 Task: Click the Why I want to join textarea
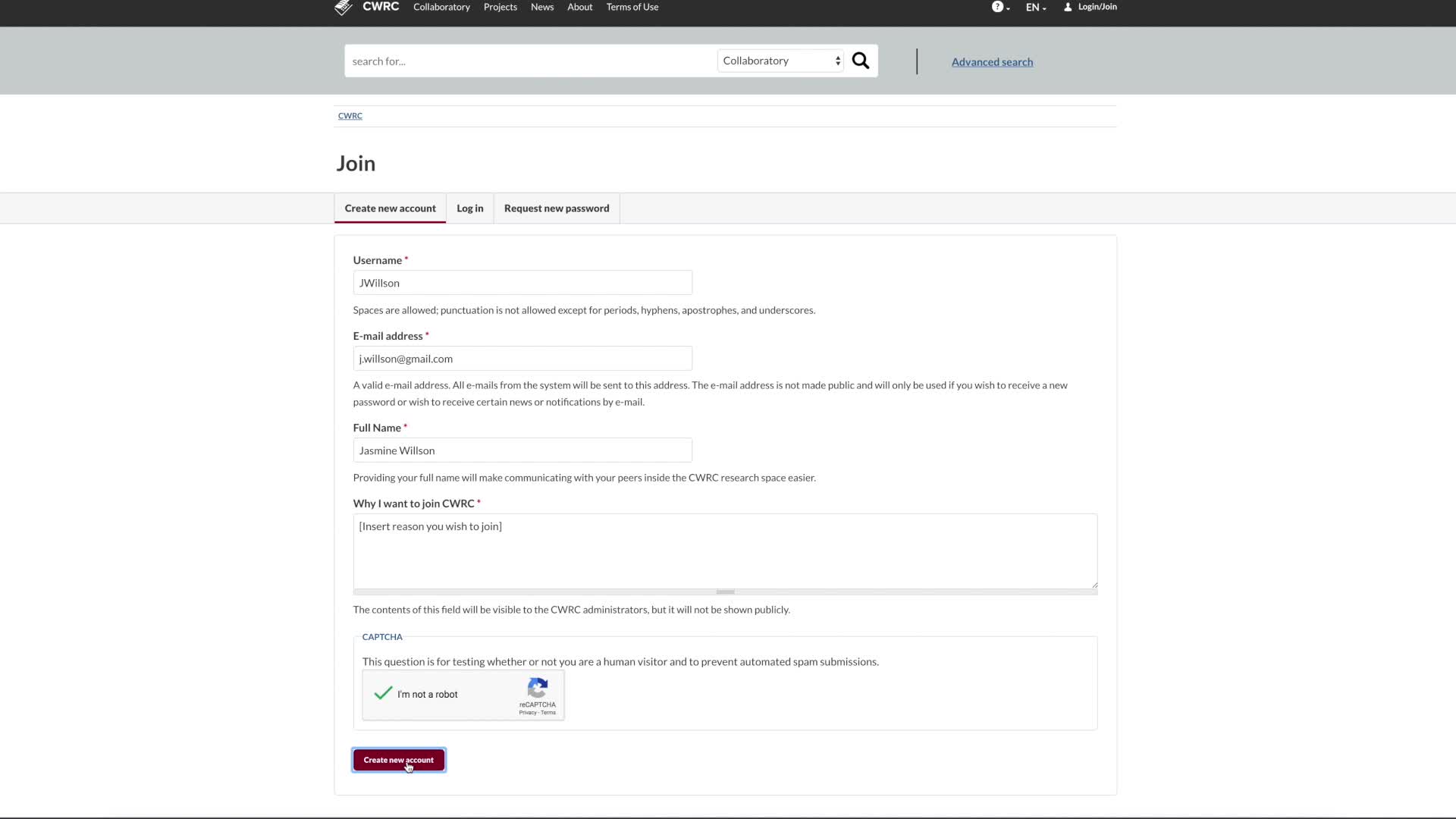[x=725, y=551]
